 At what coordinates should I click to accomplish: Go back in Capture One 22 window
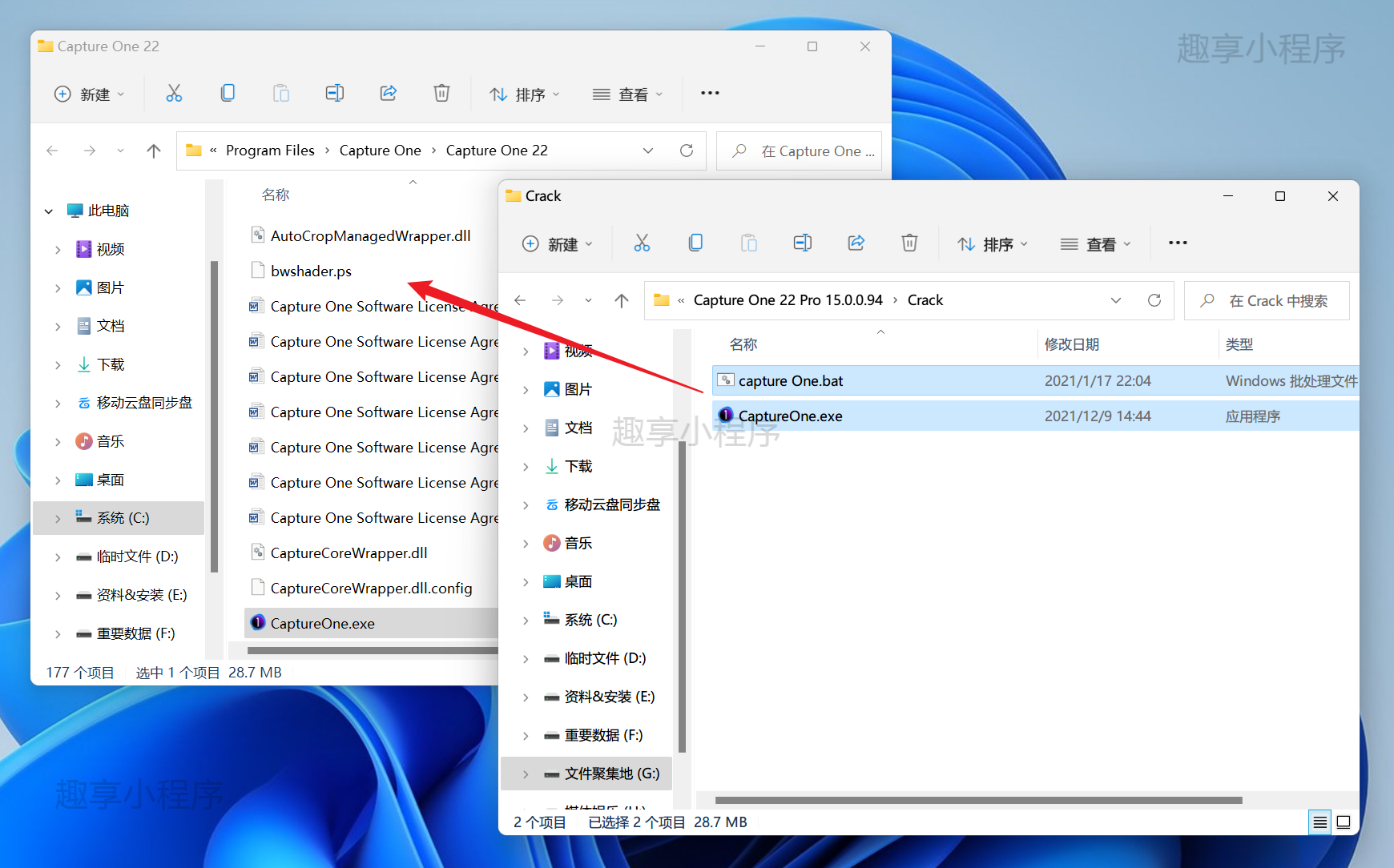[52, 151]
